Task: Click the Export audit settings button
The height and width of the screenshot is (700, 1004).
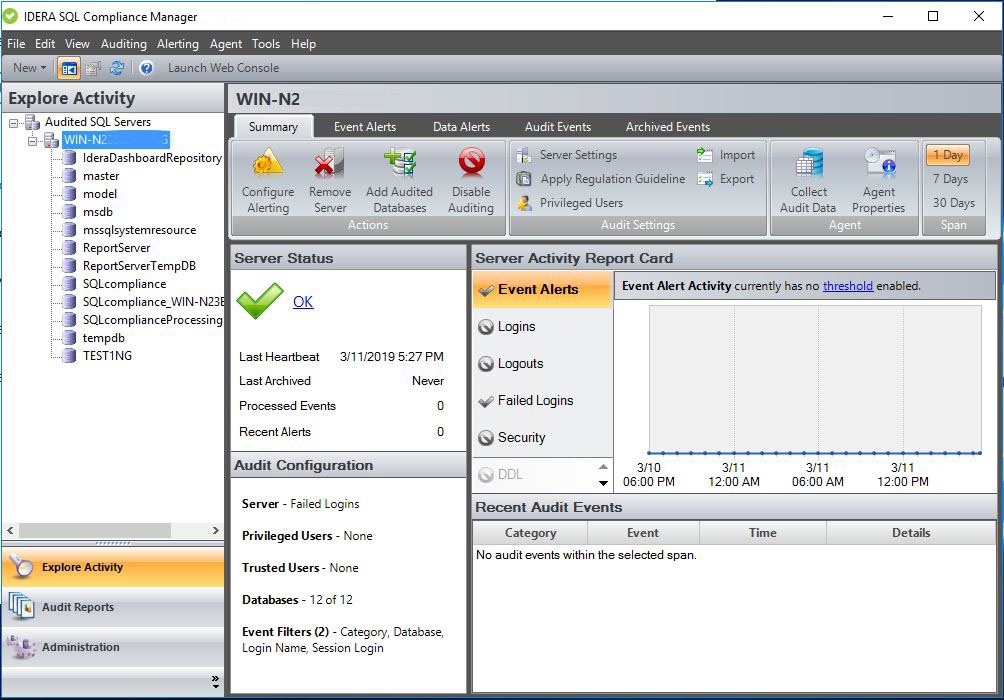Action: tap(726, 179)
